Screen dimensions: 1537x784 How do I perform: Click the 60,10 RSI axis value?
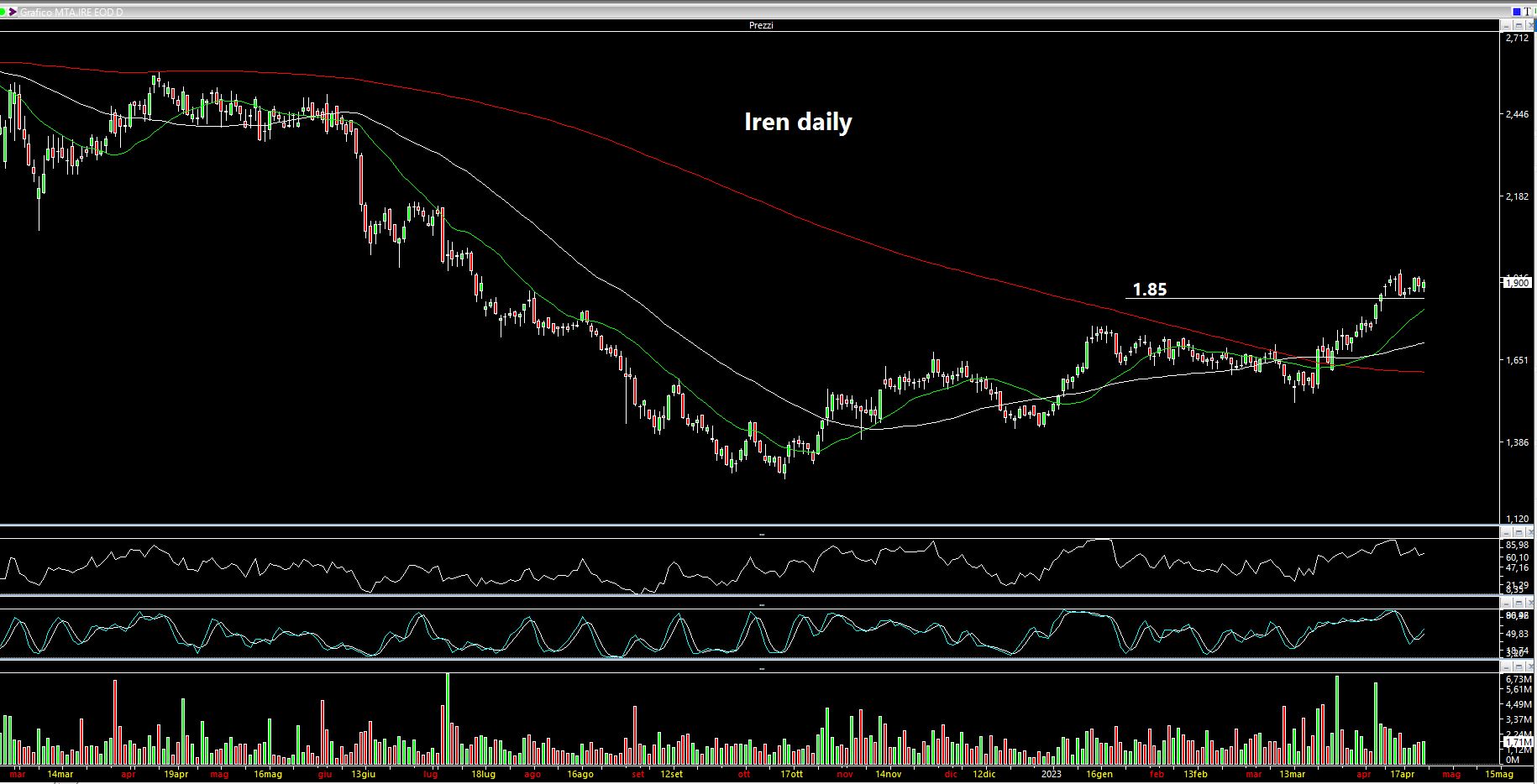1518,557
